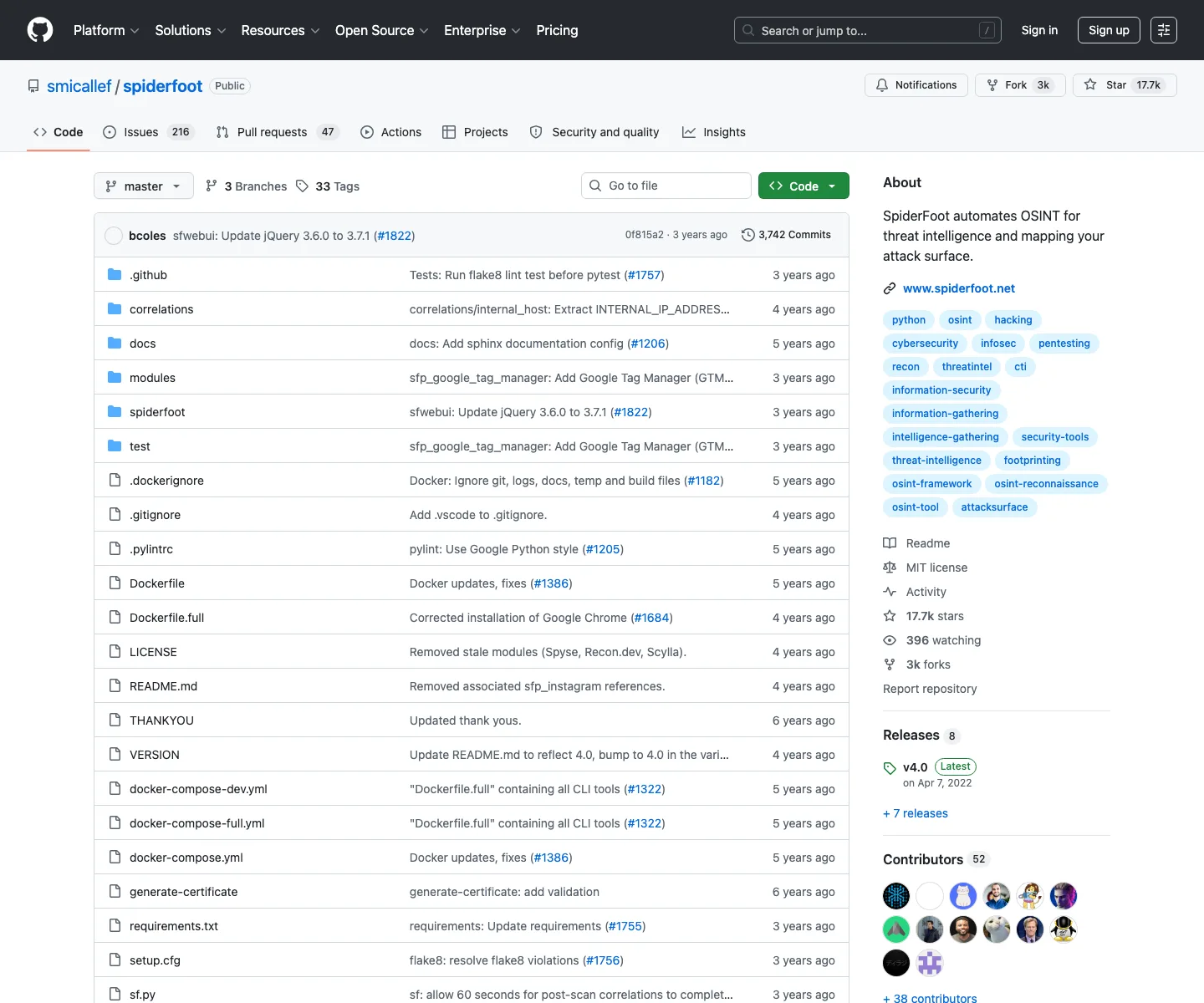
Task: Expand the Platform menu in header
Action: tap(106, 30)
